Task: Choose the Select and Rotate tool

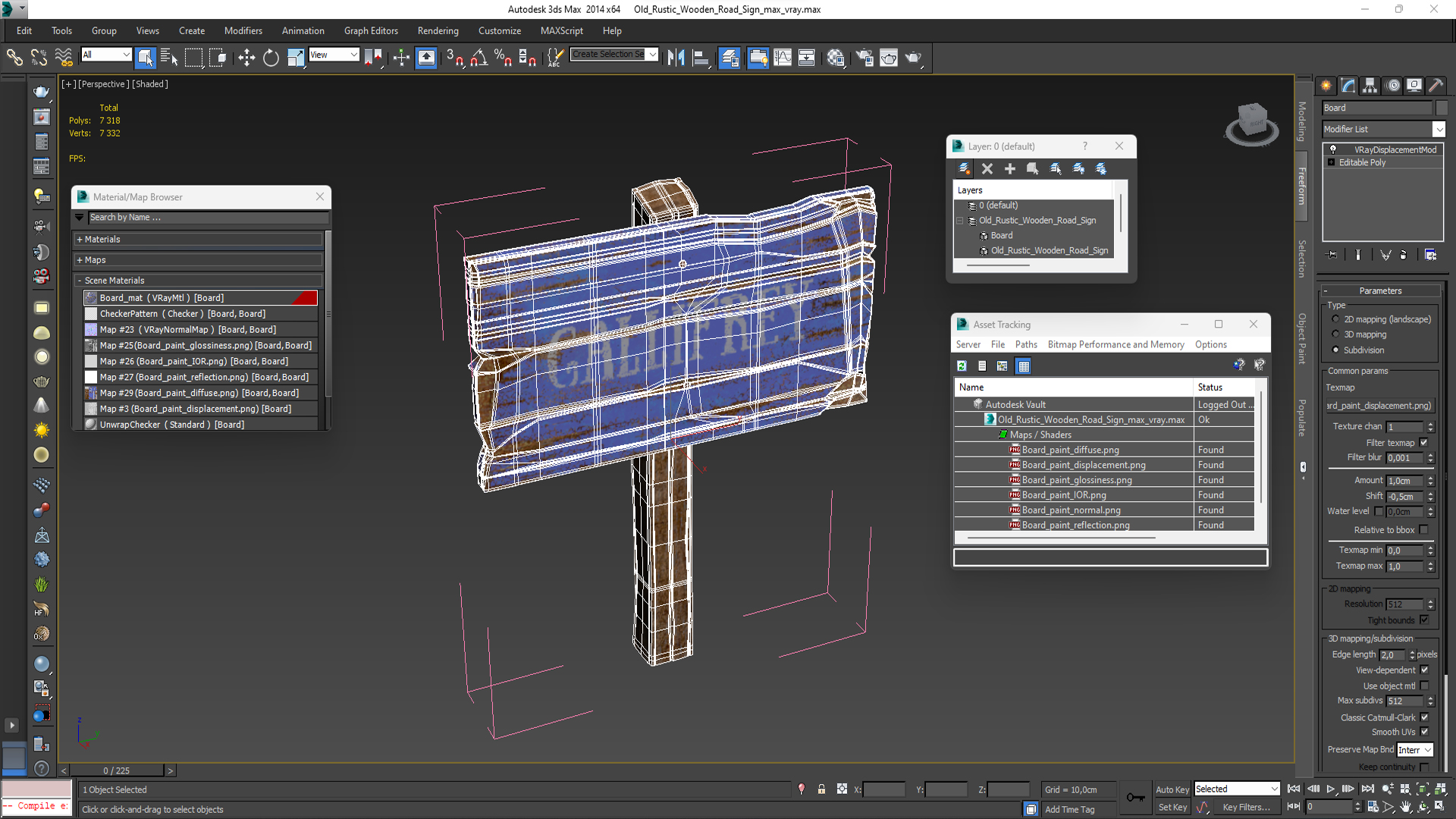Action: [271, 58]
